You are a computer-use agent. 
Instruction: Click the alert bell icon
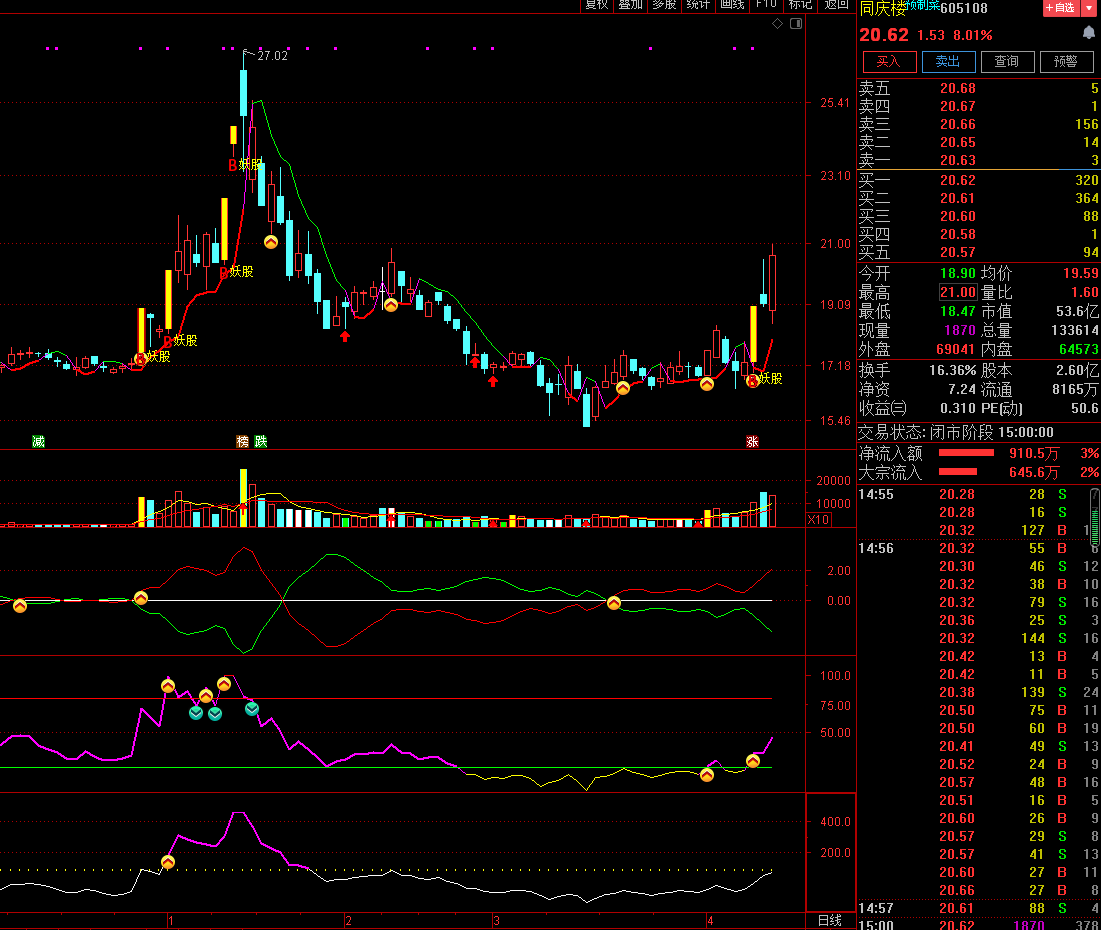[x=1088, y=33]
